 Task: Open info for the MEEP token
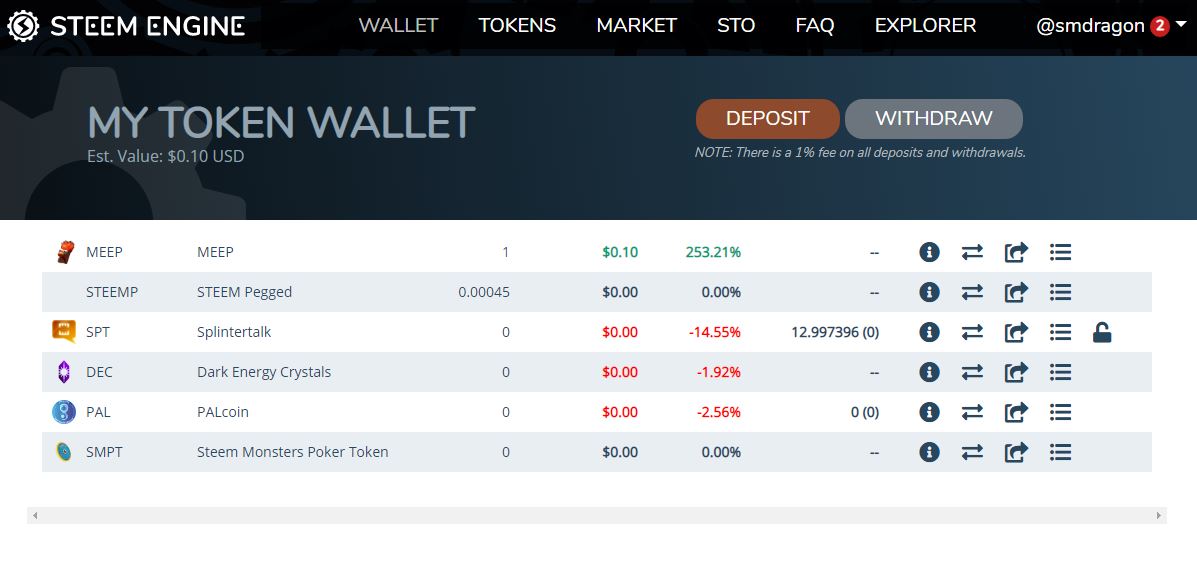click(929, 252)
